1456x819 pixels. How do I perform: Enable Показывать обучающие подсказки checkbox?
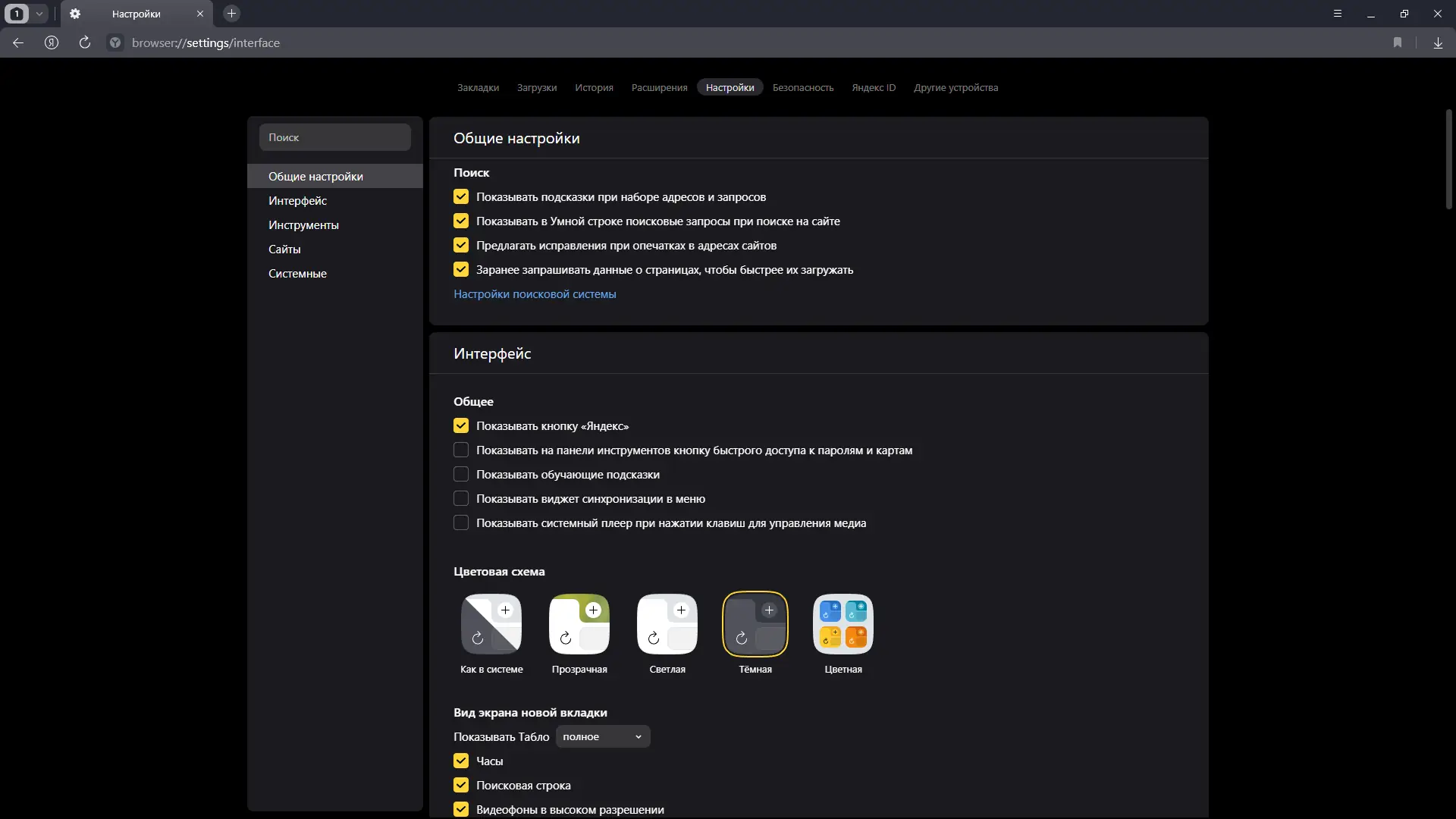click(x=461, y=475)
